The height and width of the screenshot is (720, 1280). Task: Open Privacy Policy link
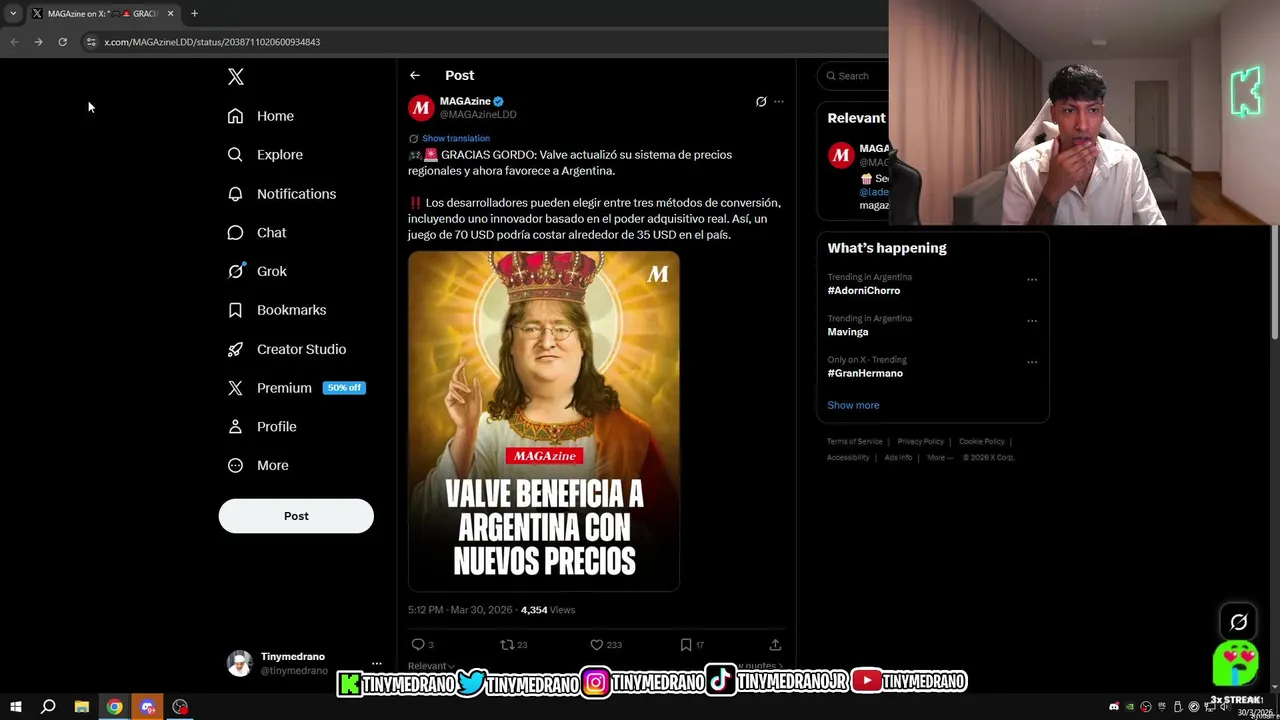(x=921, y=441)
